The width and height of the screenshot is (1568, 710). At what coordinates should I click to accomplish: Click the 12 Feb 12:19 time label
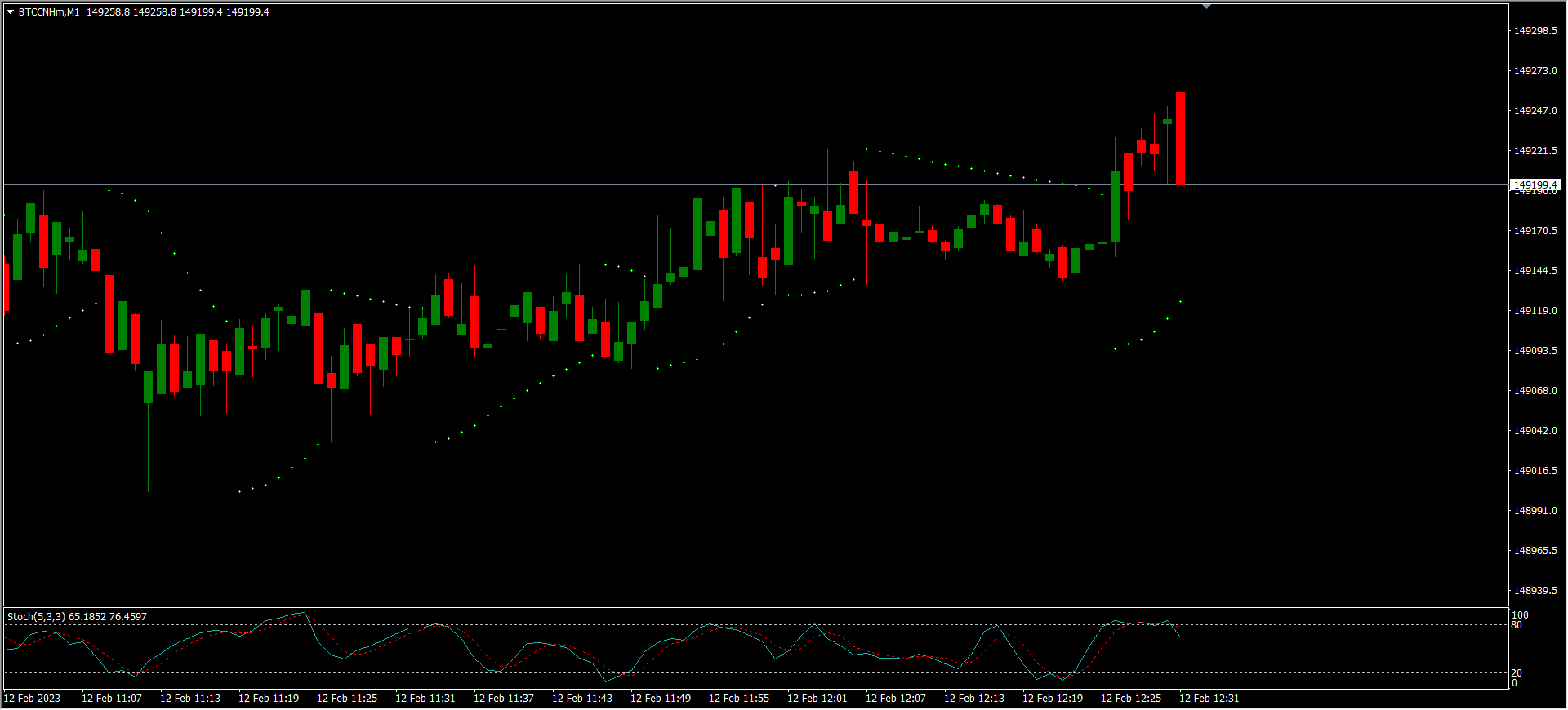pos(1053,699)
